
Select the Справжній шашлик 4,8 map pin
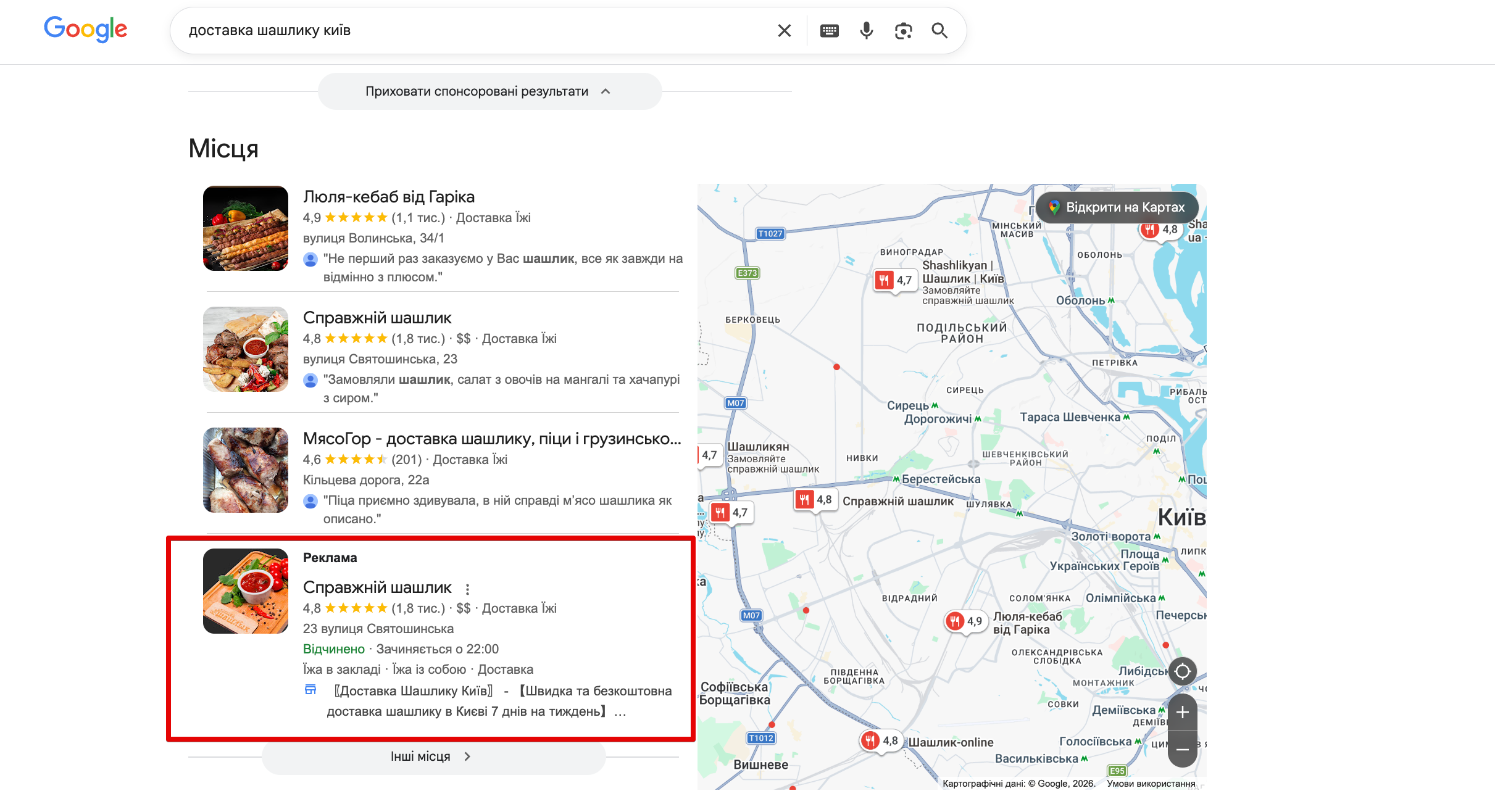point(815,500)
